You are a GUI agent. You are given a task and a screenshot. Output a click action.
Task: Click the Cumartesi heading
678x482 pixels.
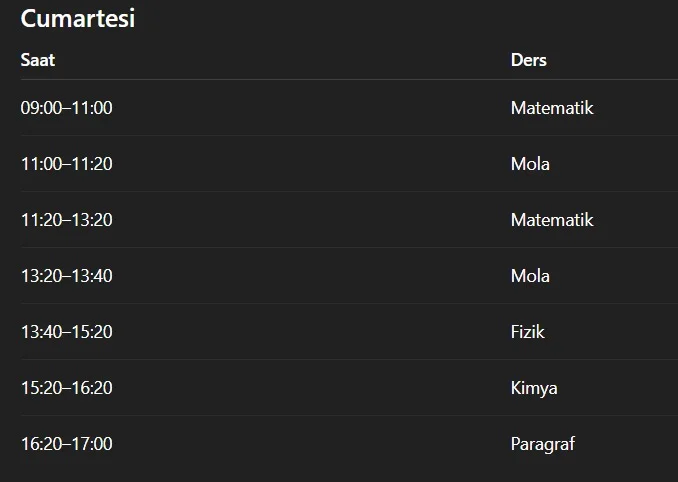point(77,18)
